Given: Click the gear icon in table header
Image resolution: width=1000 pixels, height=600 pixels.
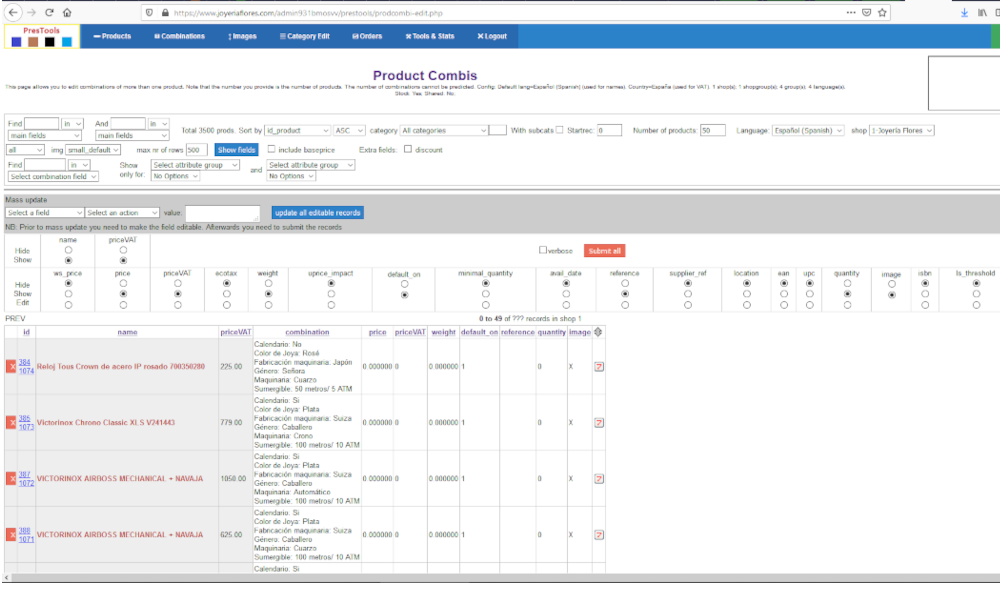Looking at the screenshot, I should click(x=598, y=332).
